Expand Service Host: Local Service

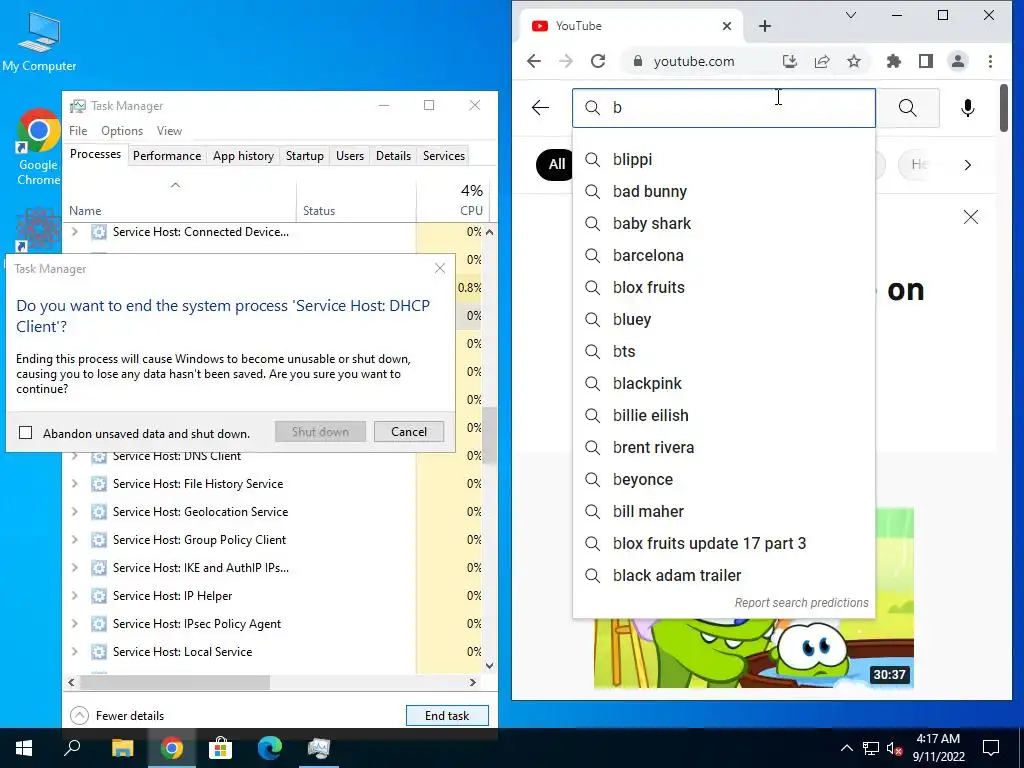pyautogui.click(x=74, y=652)
